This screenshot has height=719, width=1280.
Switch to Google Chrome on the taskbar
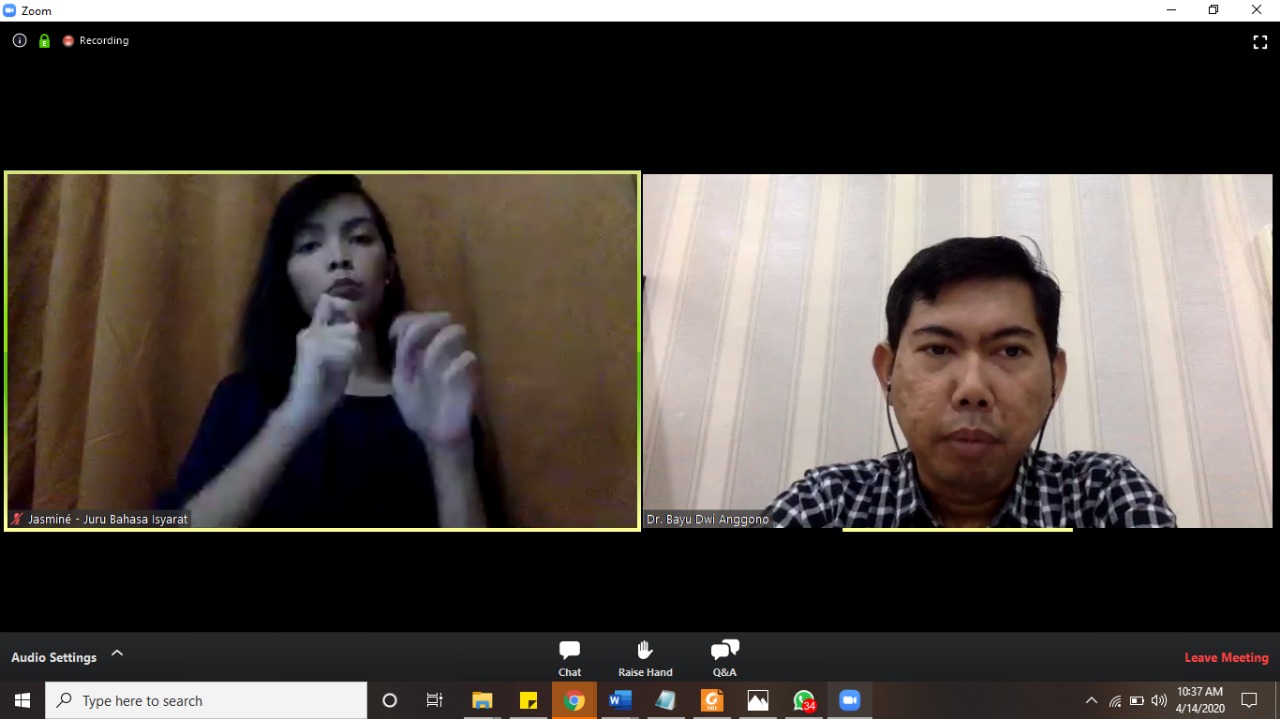[574, 700]
